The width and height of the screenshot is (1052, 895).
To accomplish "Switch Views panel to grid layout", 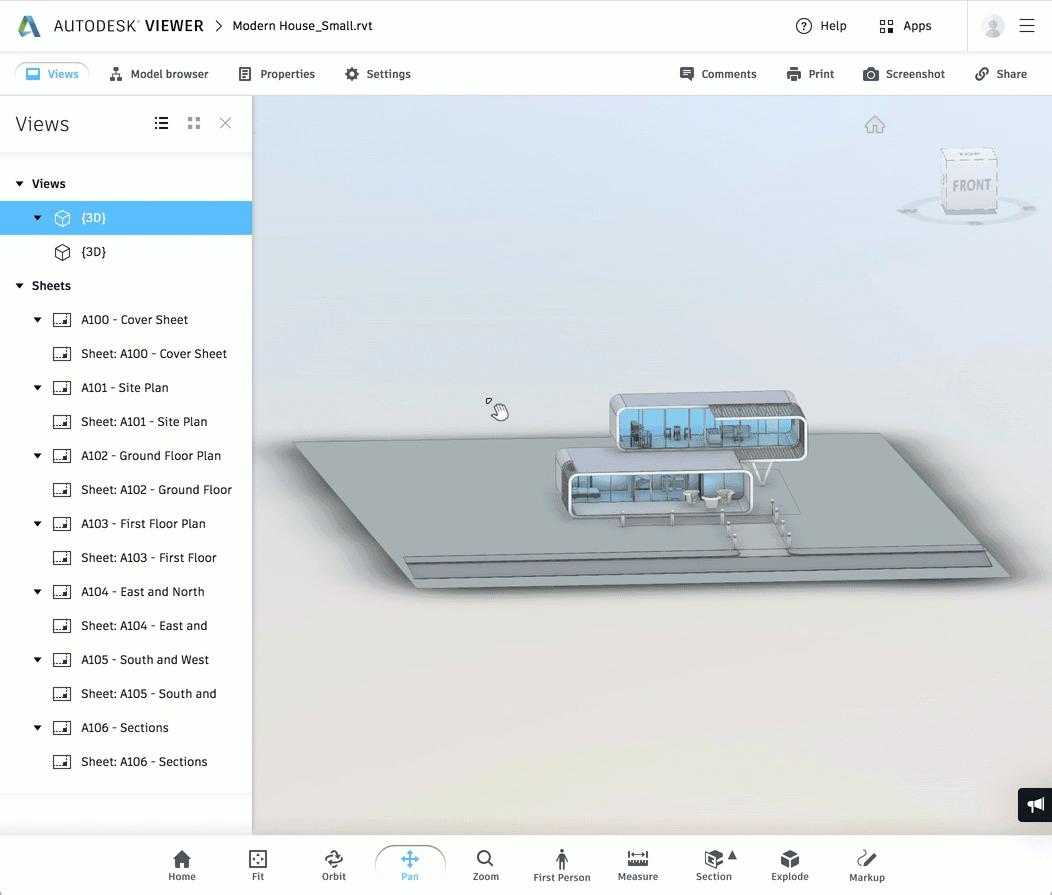I will coord(193,123).
